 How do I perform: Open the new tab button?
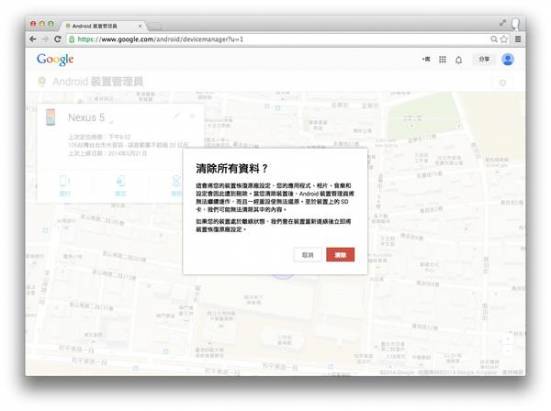[155, 26]
